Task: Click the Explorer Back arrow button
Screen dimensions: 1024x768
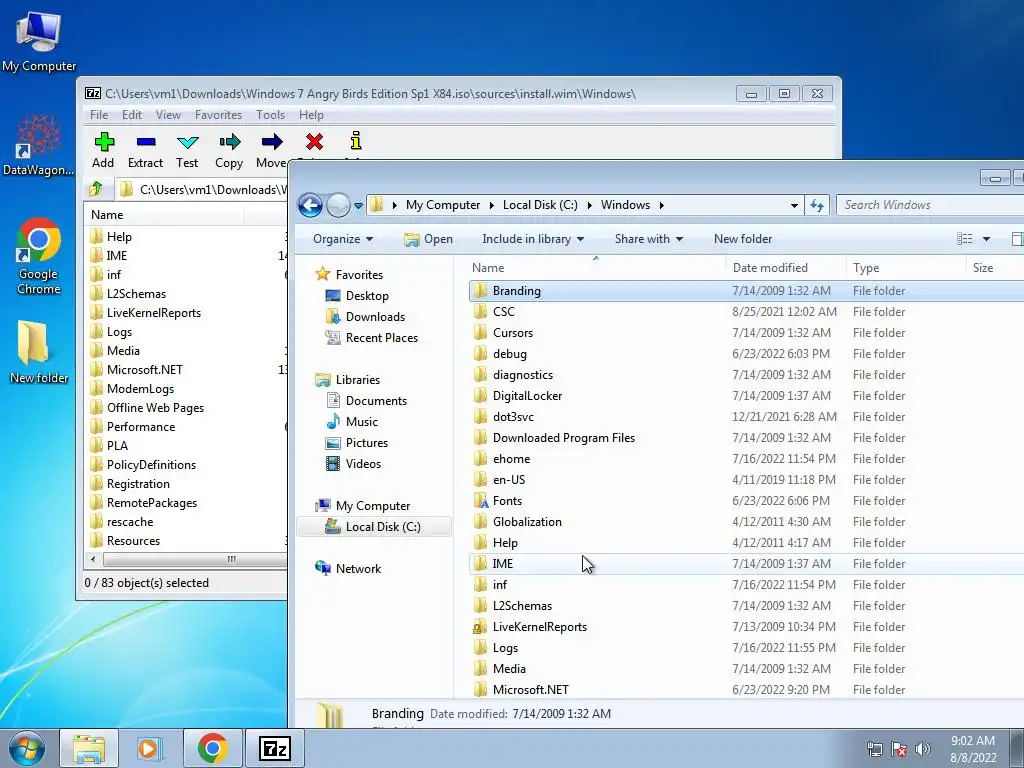Action: tap(311, 205)
